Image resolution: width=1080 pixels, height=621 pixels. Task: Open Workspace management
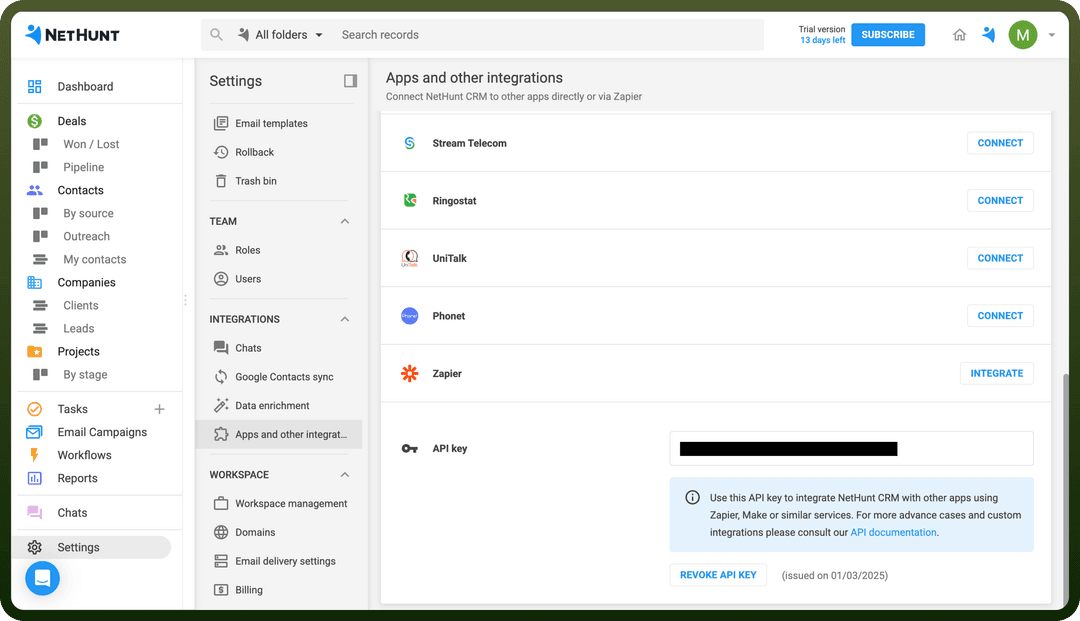[x=291, y=504]
